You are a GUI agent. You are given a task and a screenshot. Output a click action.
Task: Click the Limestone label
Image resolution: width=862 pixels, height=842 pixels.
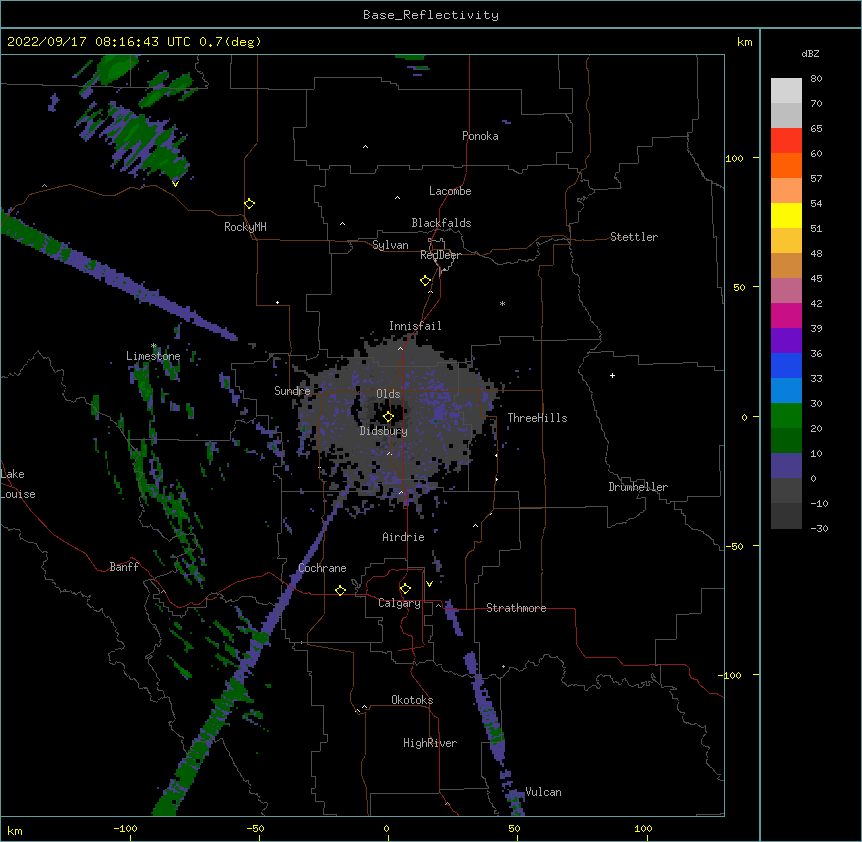153,356
